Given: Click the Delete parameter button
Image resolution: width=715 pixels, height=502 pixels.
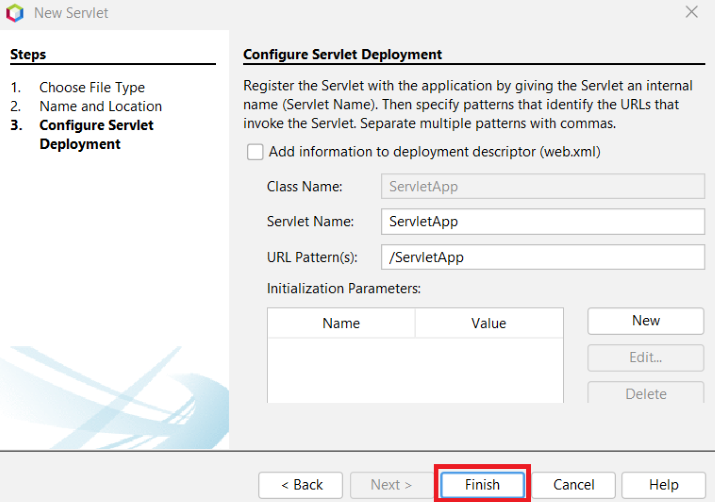Looking at the screenshot, I should point(645,393).
